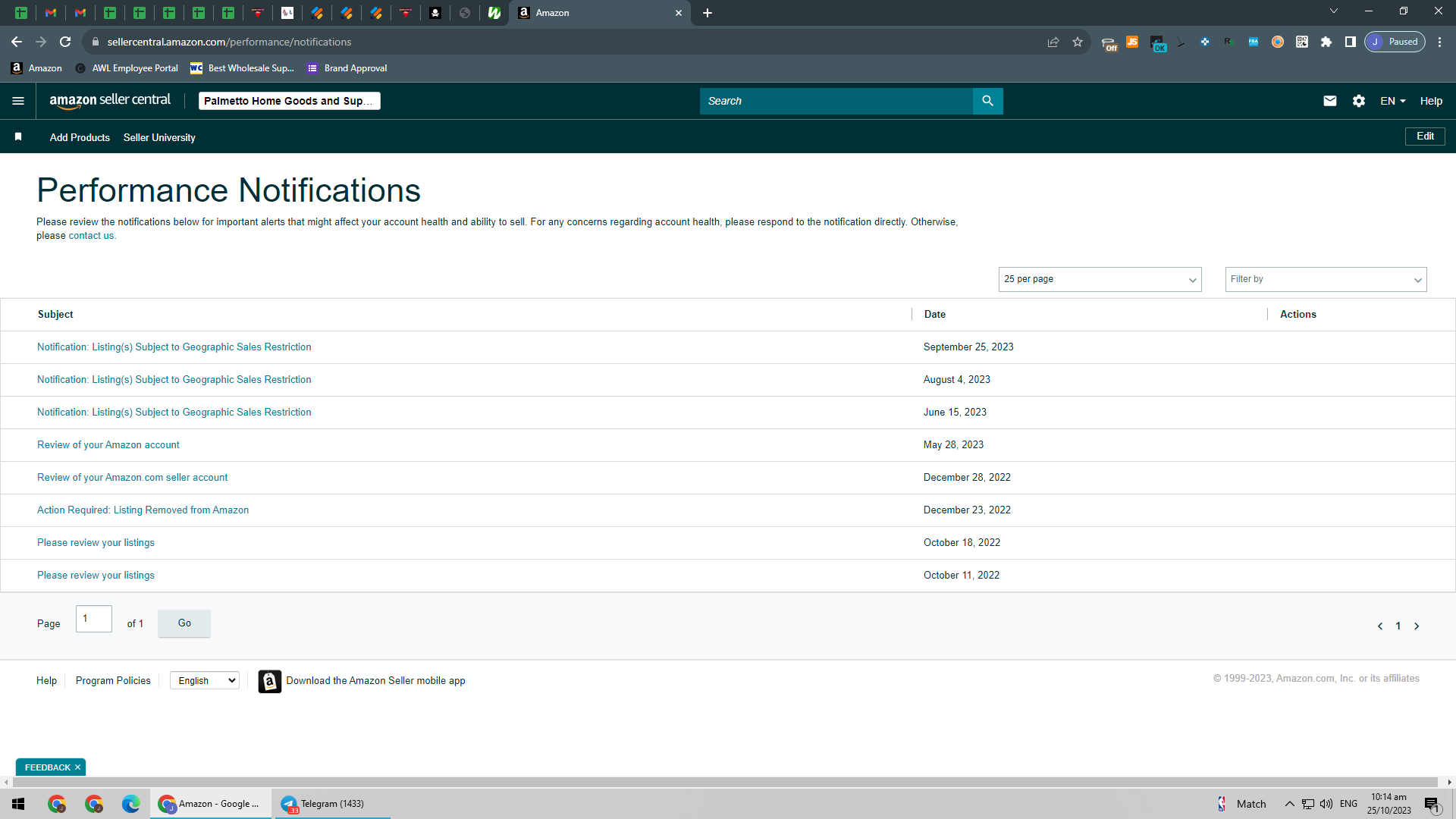
Task: Click the FEEDBACK button
Action: (47, 767)
